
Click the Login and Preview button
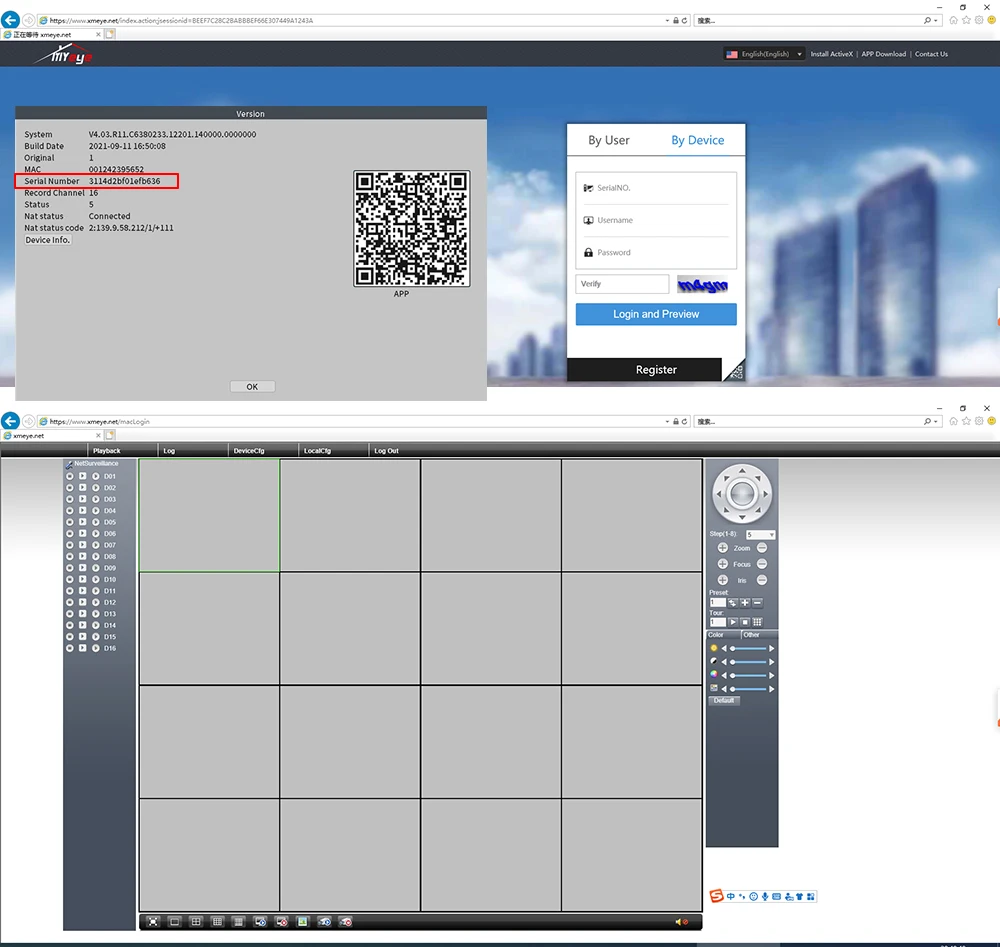[656, 314]
